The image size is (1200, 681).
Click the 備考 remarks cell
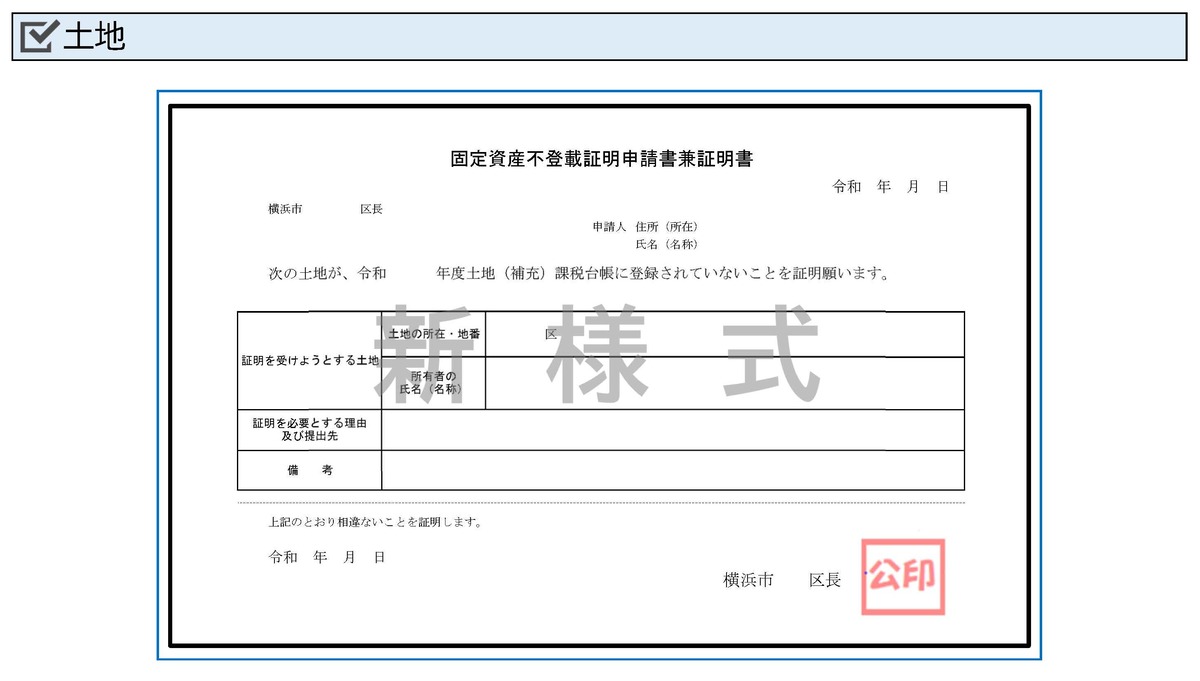tap(309, 470)
